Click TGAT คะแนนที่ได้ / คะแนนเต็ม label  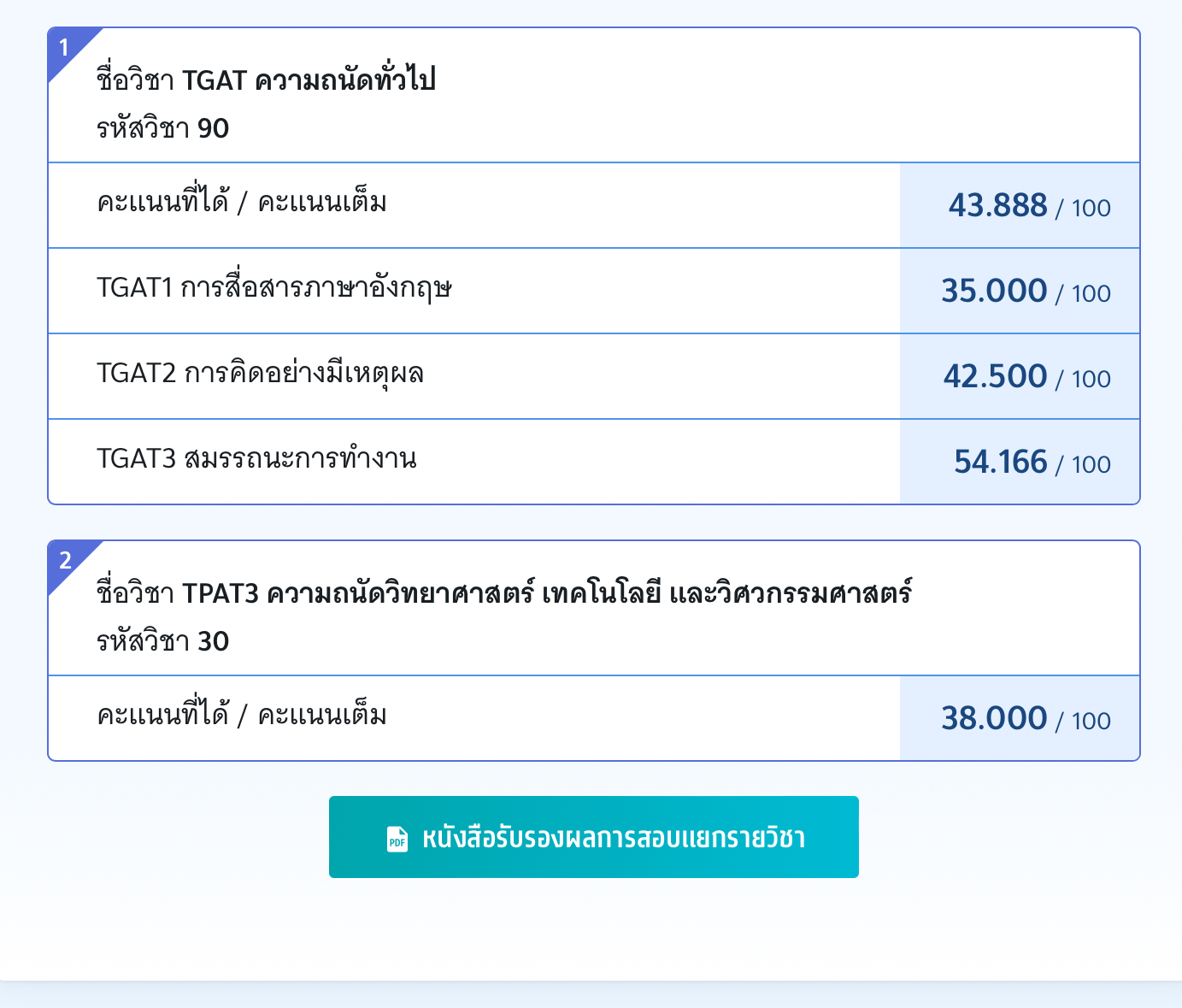[242, 202]
